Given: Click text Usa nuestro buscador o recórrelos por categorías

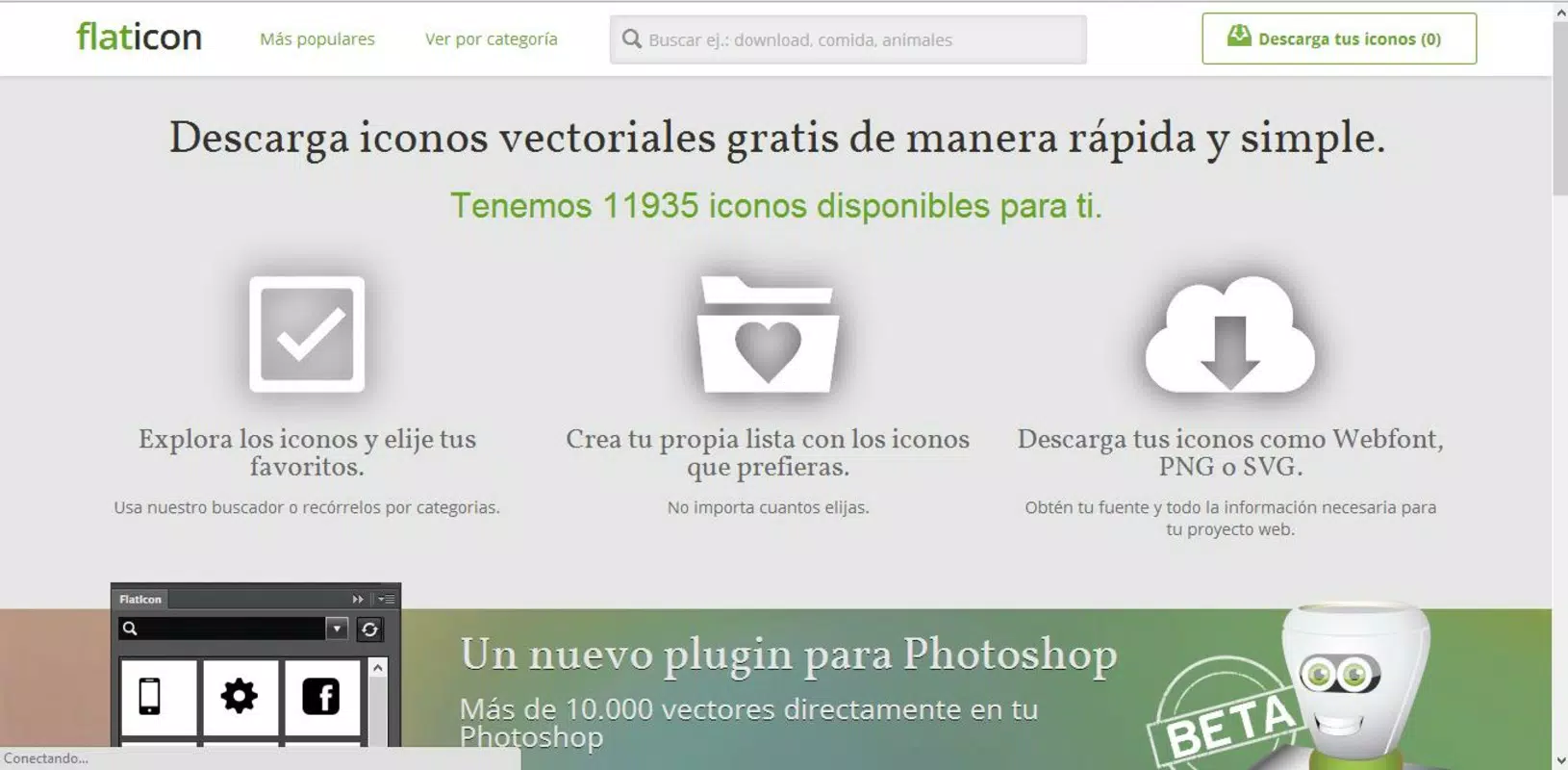Looking at the screenshot, I should (x=307, y=507).
